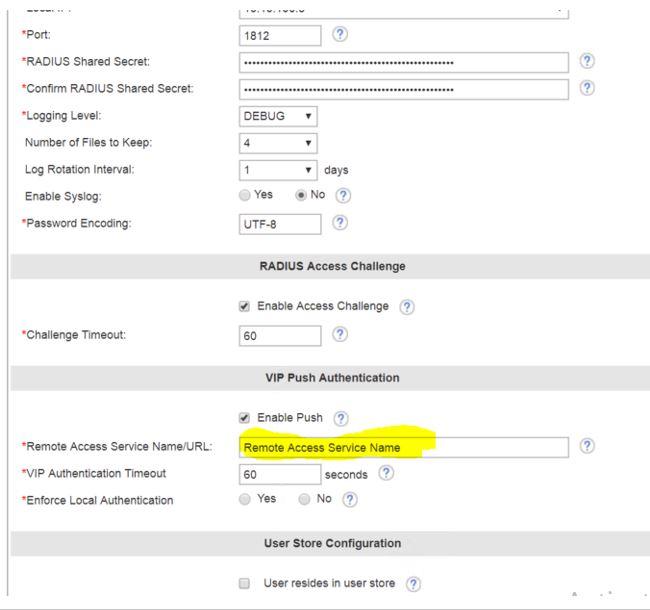The width and height of the screenshot is (650, 610).
Task: Show help for Challenge Timeout field
Action: (340, 336)
